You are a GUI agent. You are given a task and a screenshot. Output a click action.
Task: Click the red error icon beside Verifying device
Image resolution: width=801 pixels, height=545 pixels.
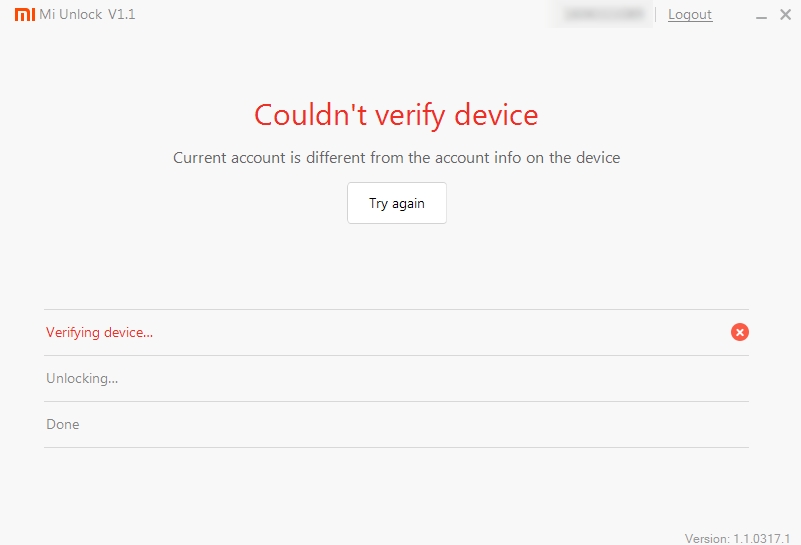pyautogui.click(x=740, y=332)
